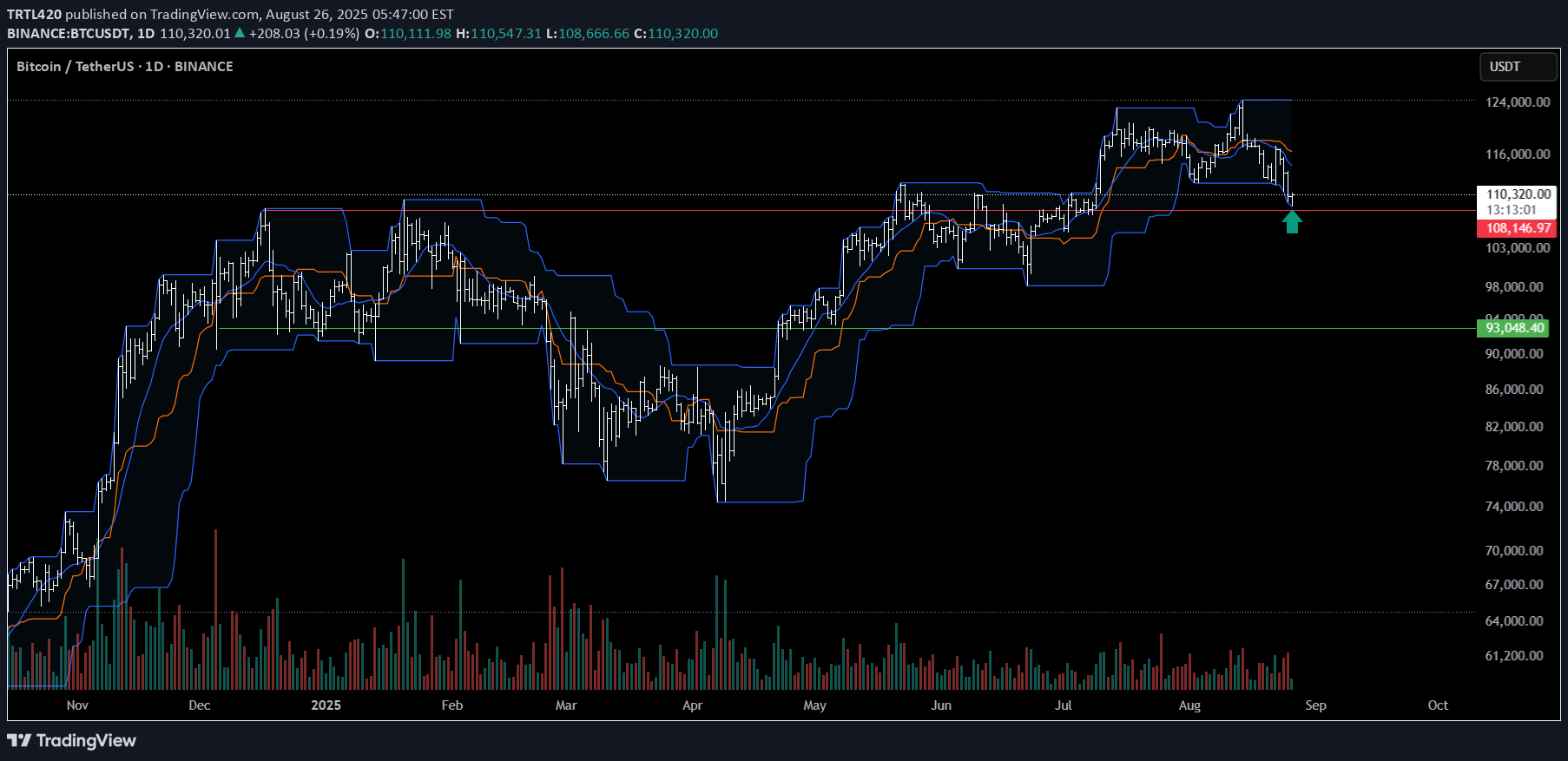Click the +208.03 (+0.19%) change text
The width and height of the screenshot is (1568, 761).
click(x=304, y=34)
